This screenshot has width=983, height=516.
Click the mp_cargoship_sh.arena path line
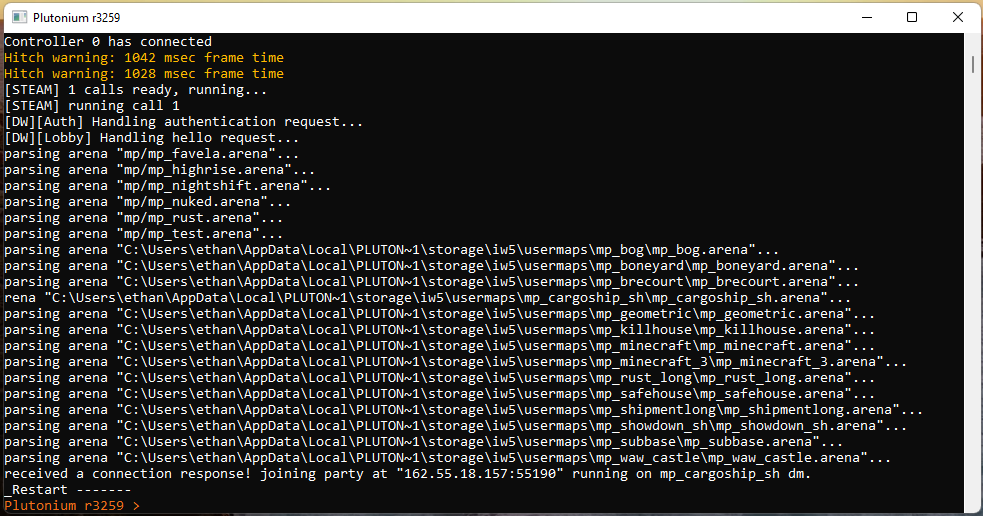pos(428,297)
